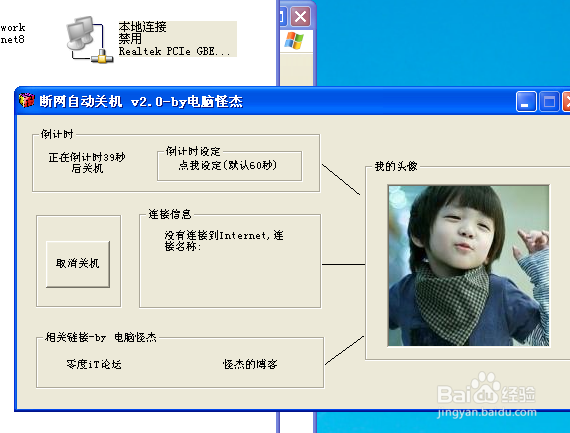Click the 断网自动关机 v2.0 window title text
The height and width of the screenshot is (433, 570).
141,101
